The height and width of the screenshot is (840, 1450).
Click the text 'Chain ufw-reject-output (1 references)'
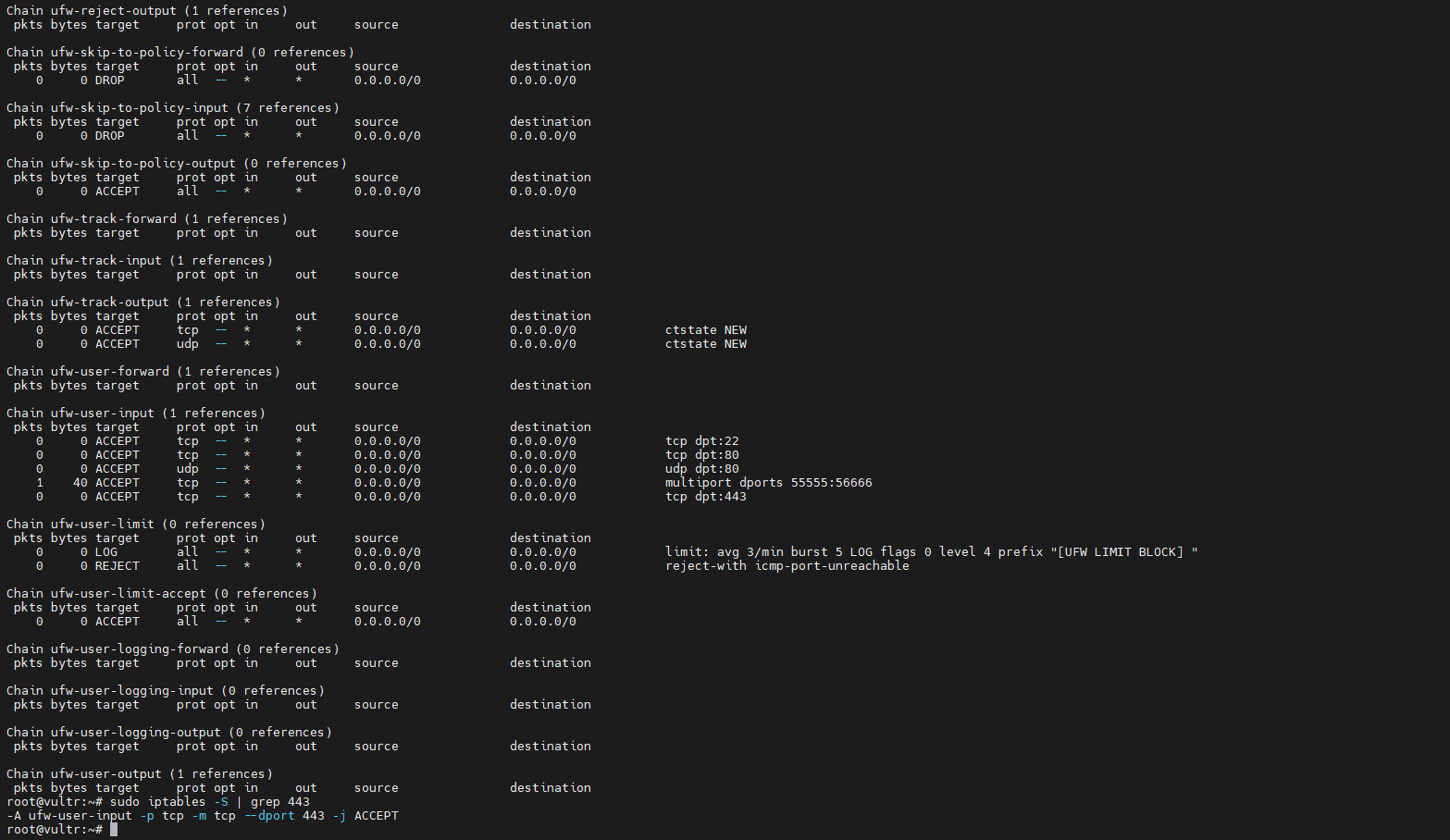pyautogui.click(x=147, y=11)
